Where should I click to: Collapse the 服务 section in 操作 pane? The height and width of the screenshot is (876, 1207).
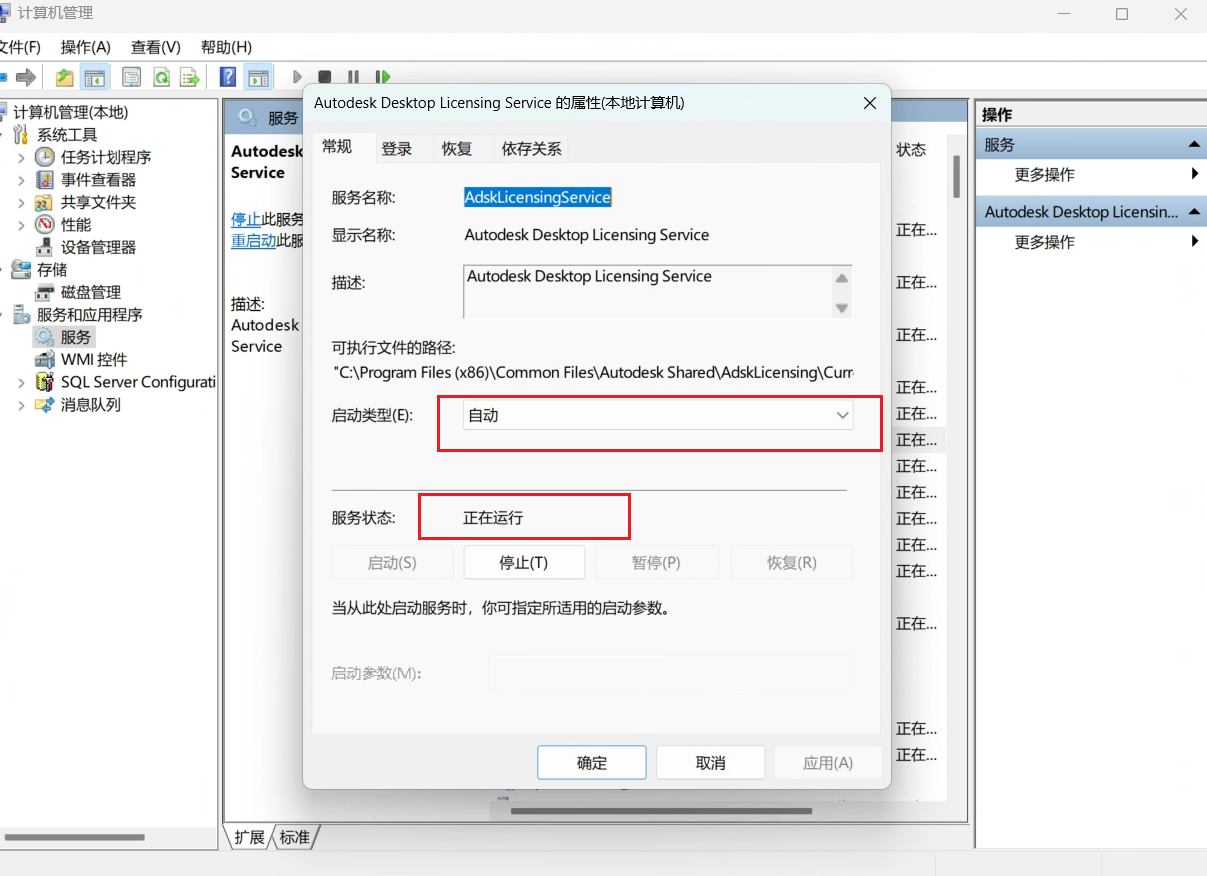pyautogui.click(x=1194, y=145)
